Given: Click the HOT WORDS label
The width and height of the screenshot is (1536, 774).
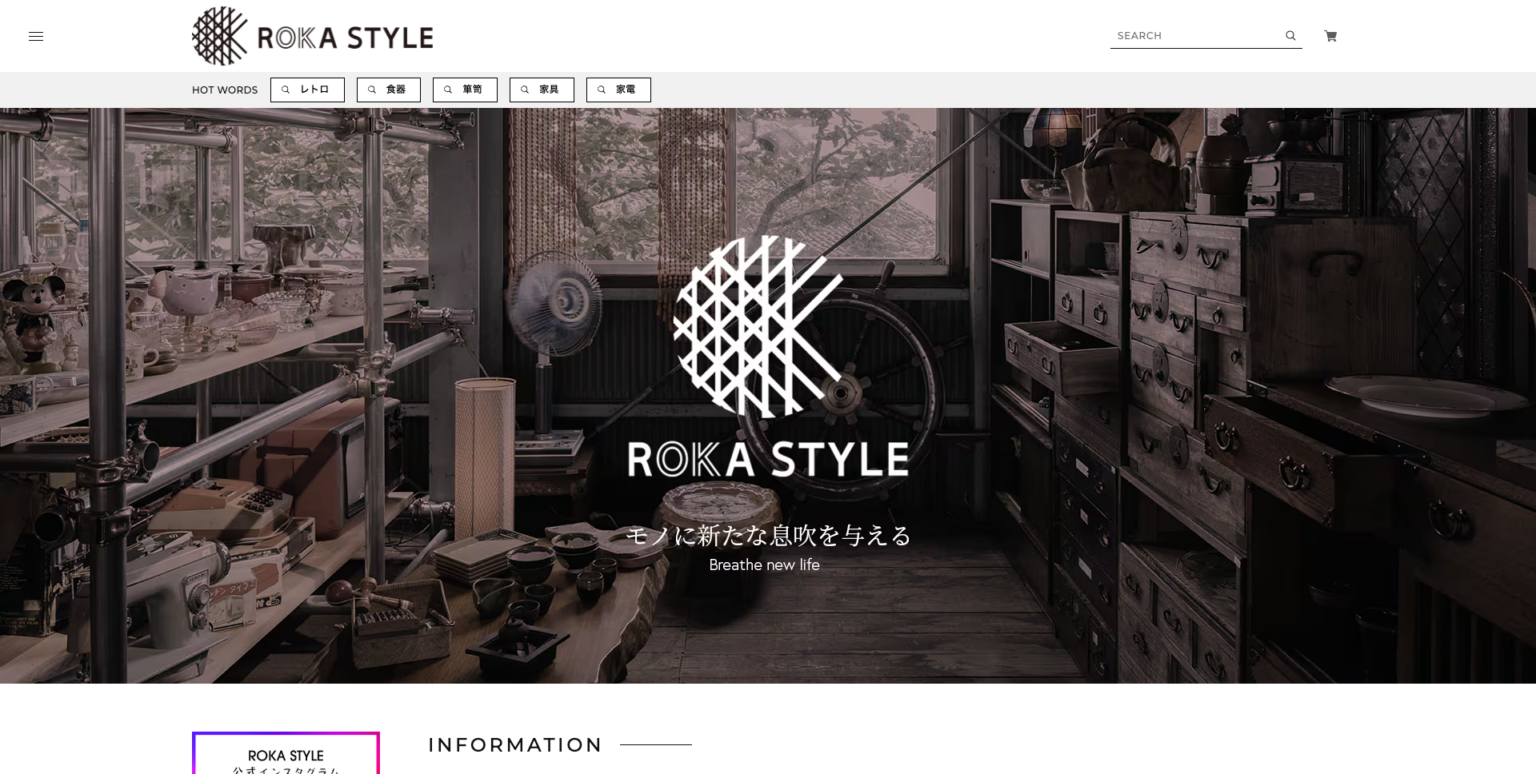Looking at the screenshot, I should tap(224, 89).
